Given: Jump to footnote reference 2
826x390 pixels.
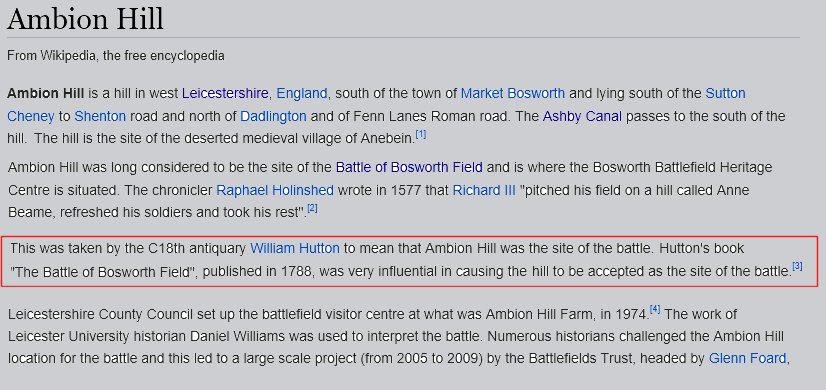Looking at the screenshot, I should [312, 208].
